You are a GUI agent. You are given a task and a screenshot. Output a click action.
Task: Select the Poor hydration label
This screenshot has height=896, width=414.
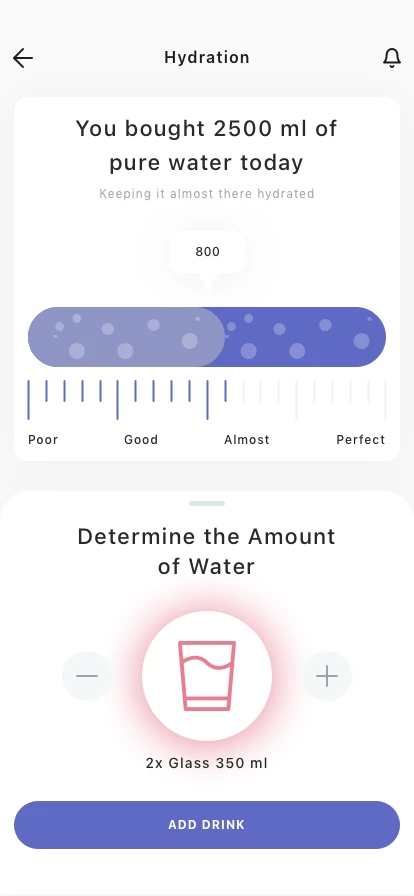pos(43,439)
